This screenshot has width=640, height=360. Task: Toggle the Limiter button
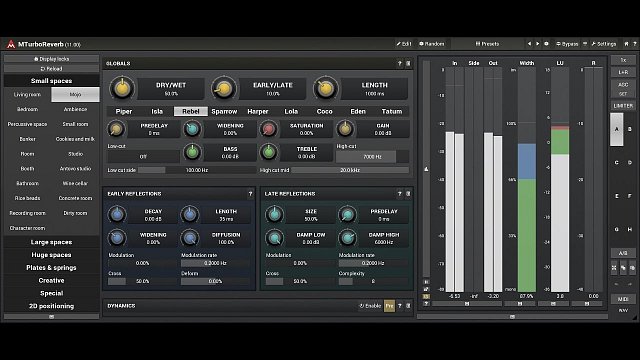623,106
